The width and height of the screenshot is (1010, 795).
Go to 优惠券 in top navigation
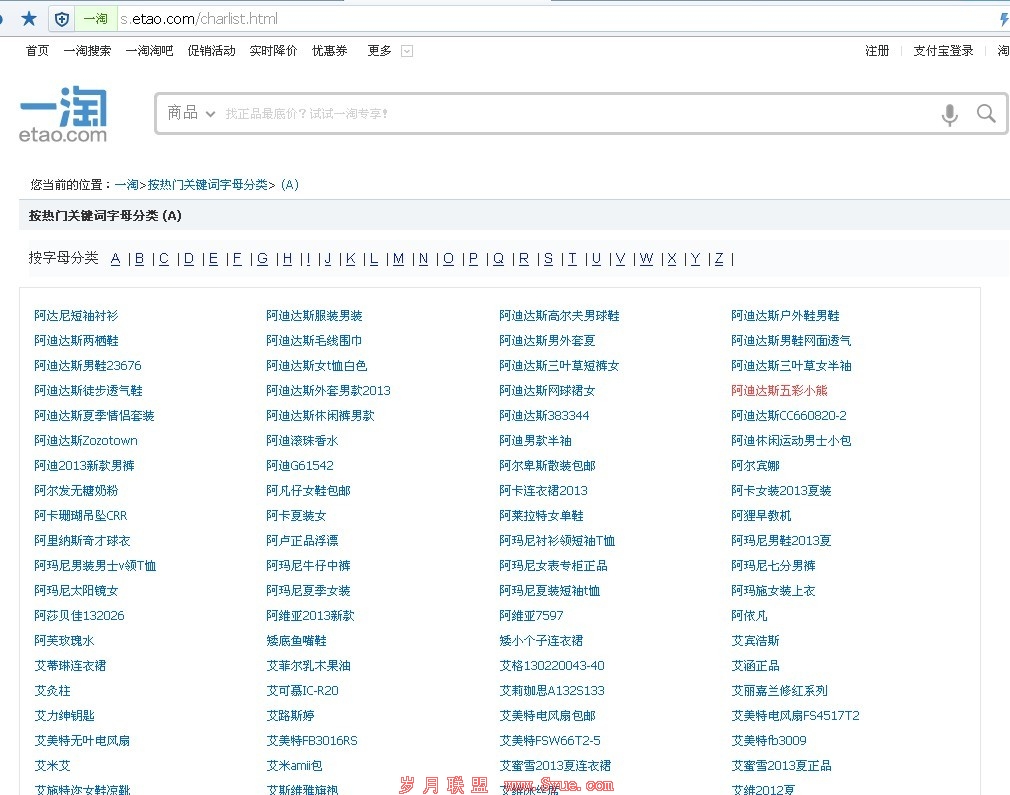(x=329, y=51)
